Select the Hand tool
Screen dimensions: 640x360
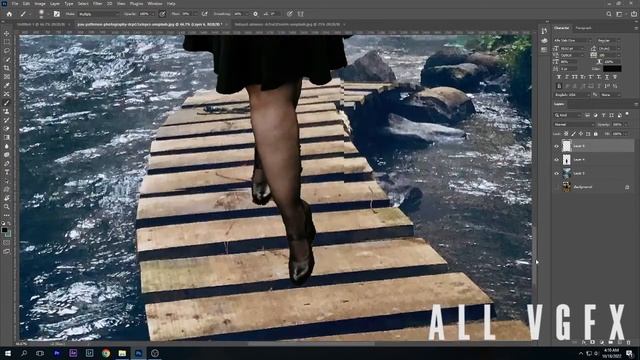[x=7, y=198]
